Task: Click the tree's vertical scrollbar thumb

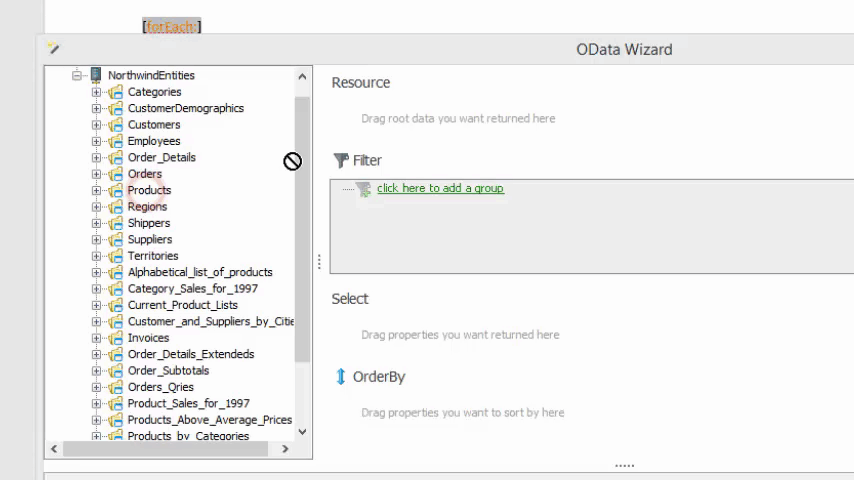Action: click(x=302, y=229)
